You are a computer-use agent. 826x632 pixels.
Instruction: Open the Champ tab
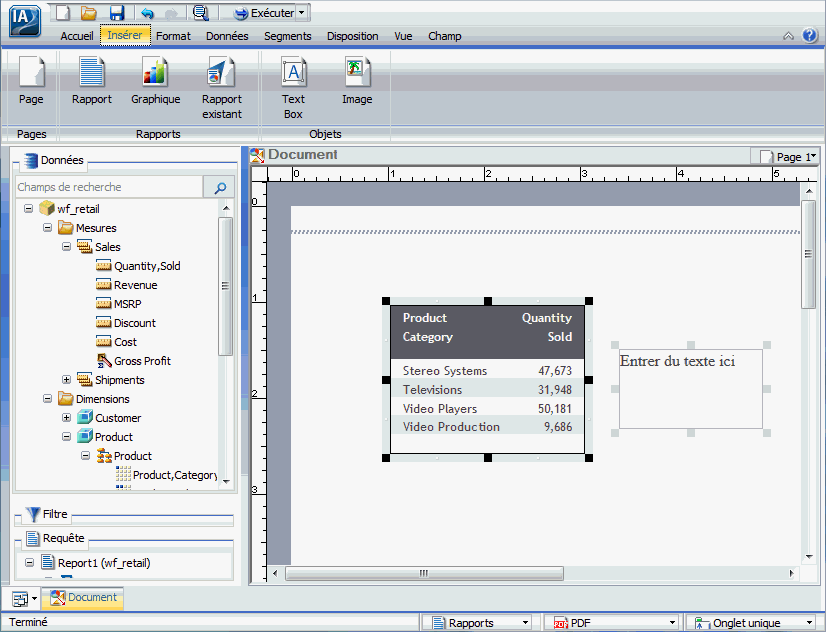tap(445, 36)
